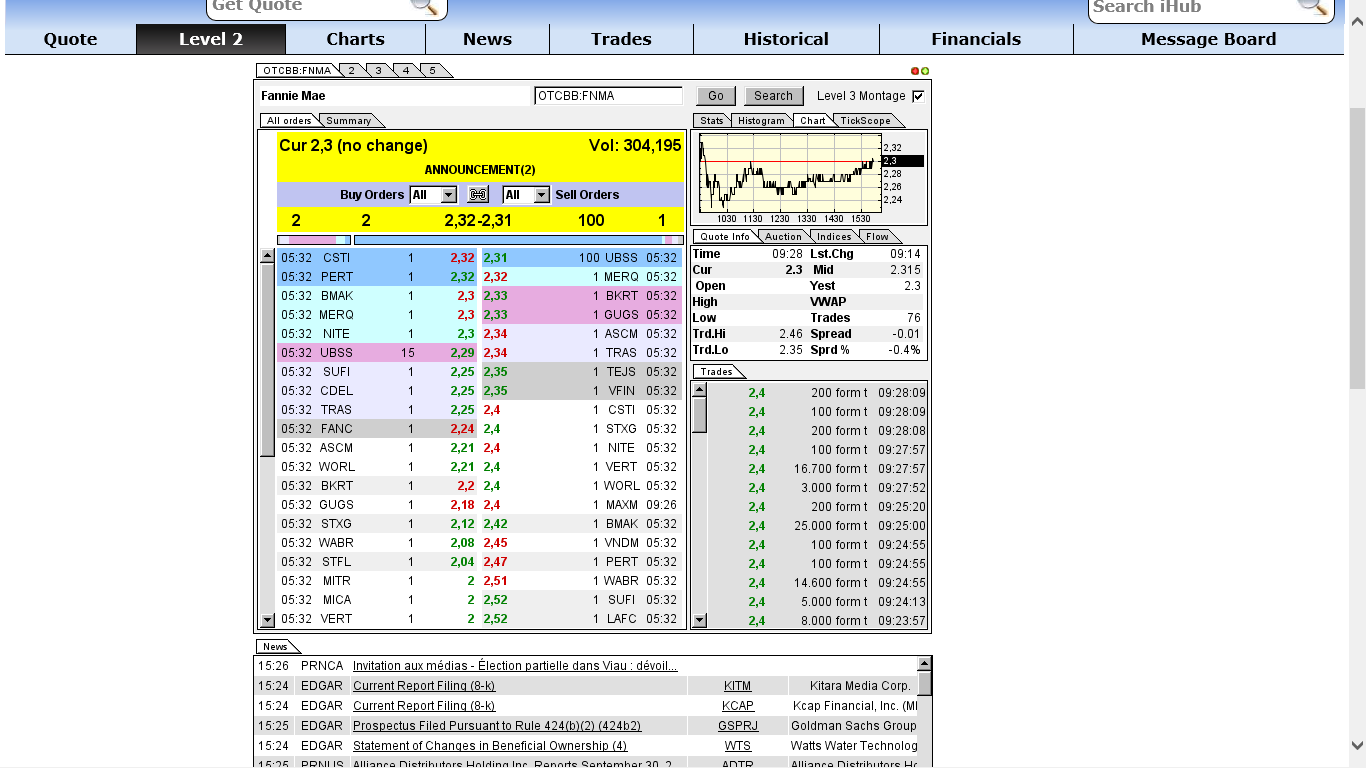Click the order book scroll up arrow
This screenshot has width=1366, height=768.
(267, 256)
